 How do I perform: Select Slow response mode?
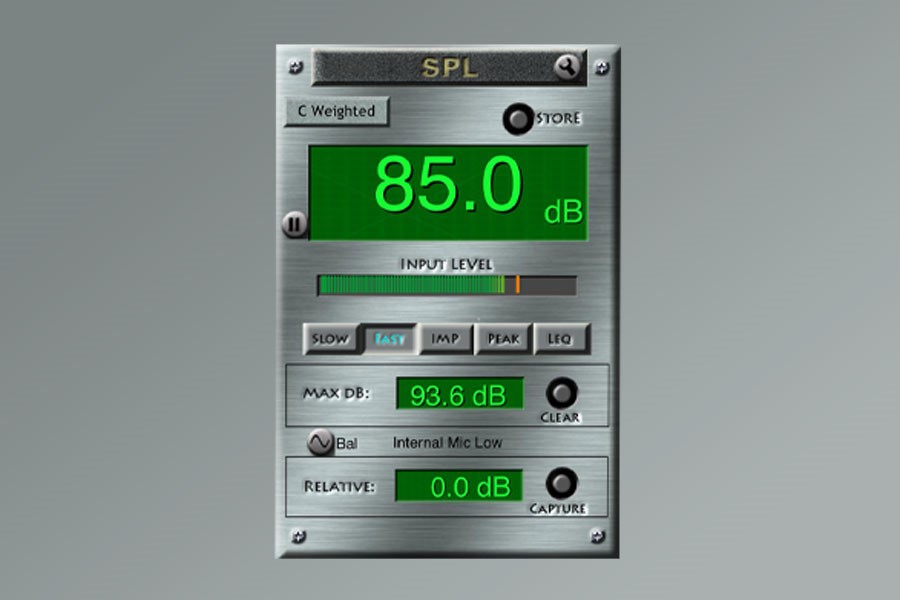tap(330, 339)
